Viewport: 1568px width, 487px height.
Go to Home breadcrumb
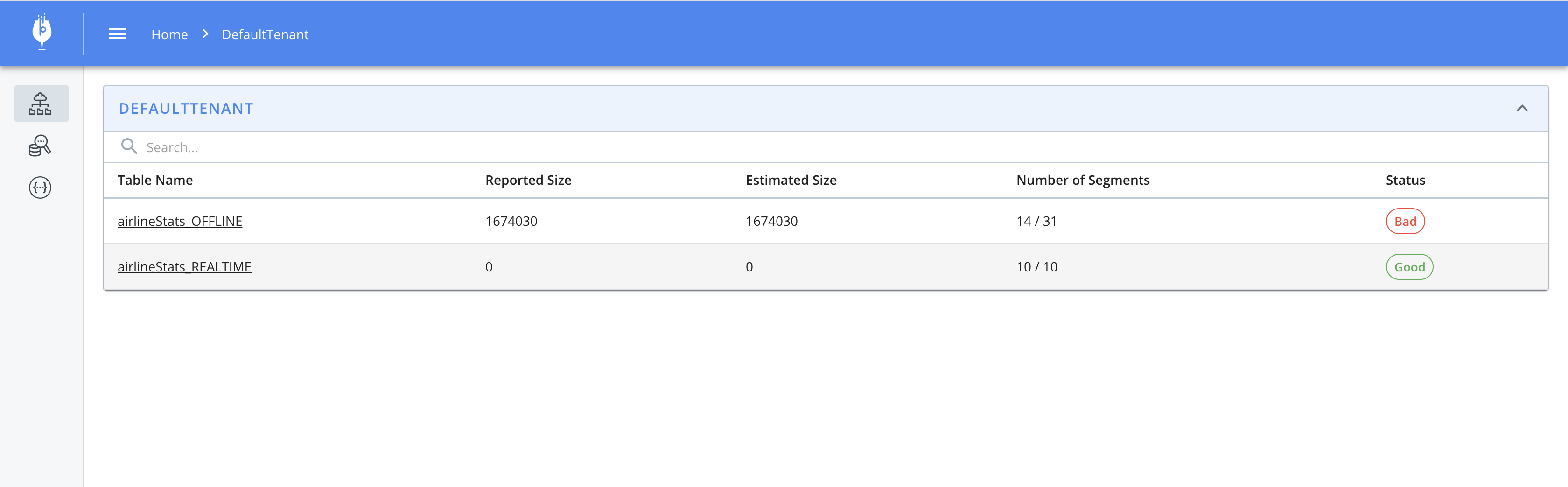[169, 35]
